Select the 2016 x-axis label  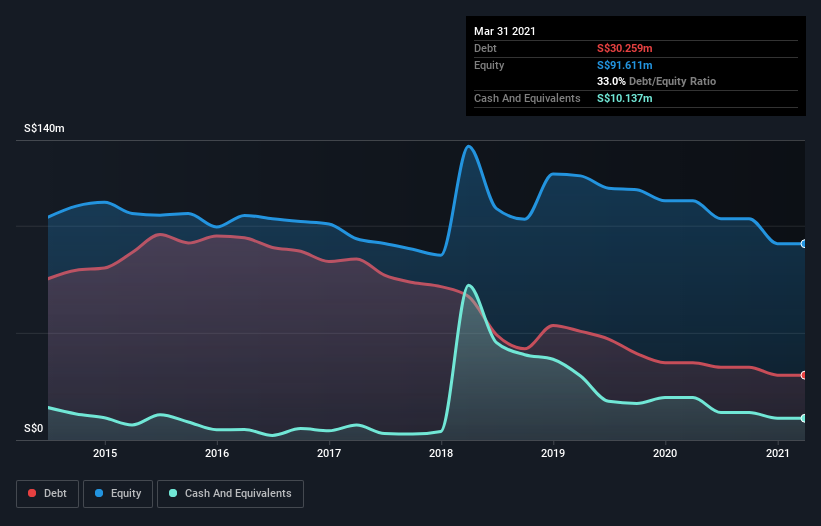click(217, 453)
